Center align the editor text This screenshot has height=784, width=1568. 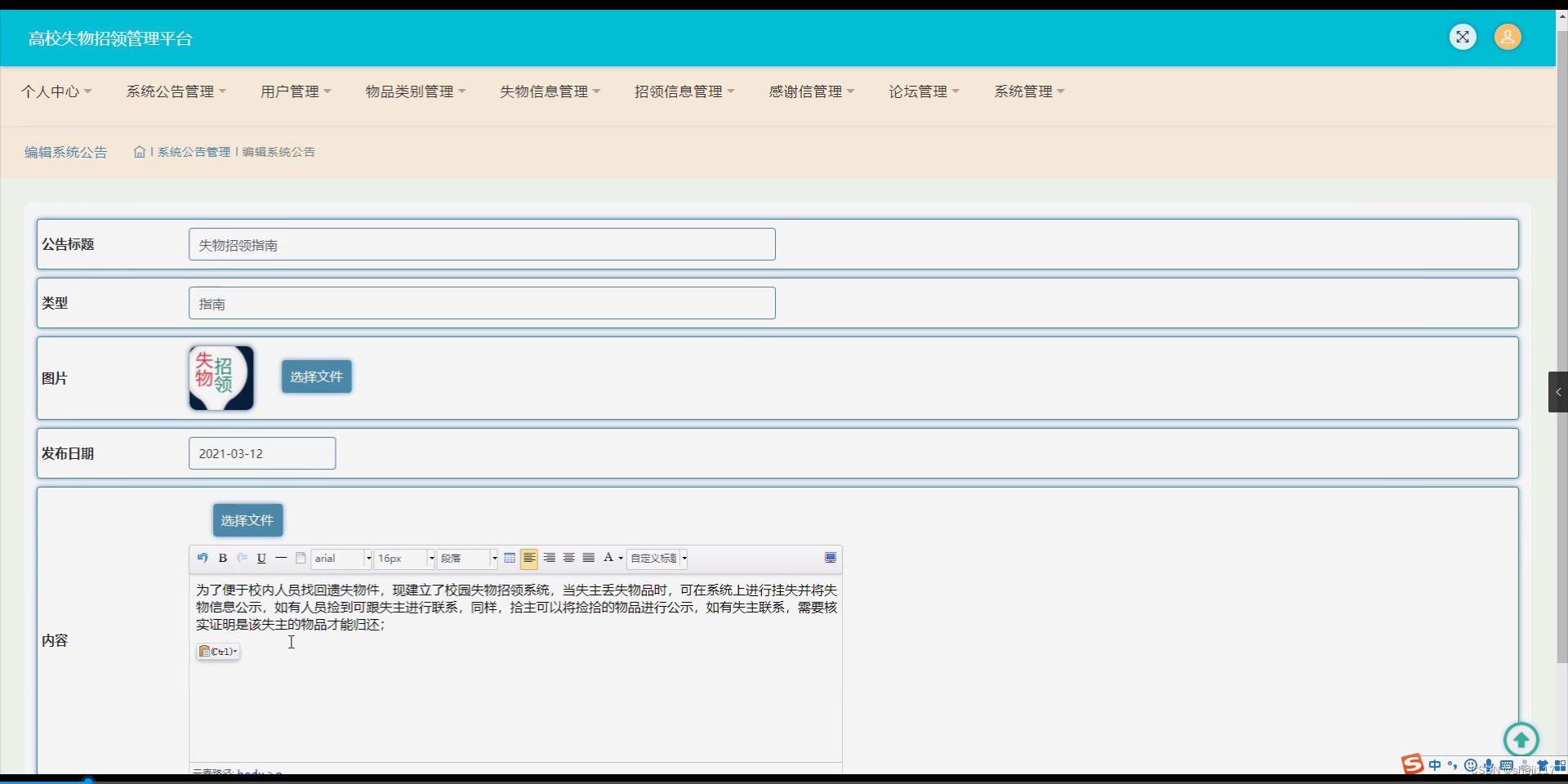point(568,559)
